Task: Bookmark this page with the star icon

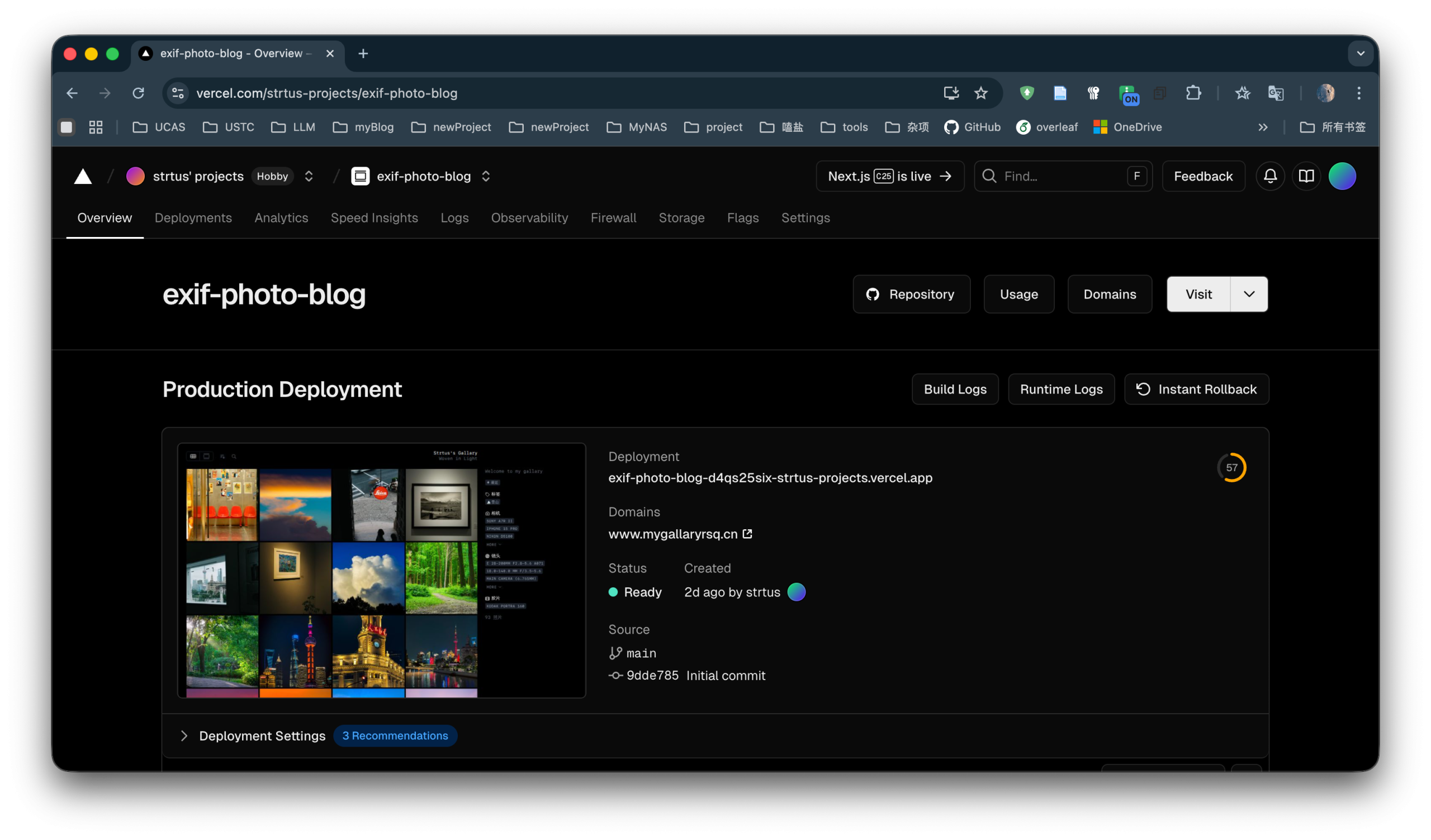Action: [x=980, y=93]
